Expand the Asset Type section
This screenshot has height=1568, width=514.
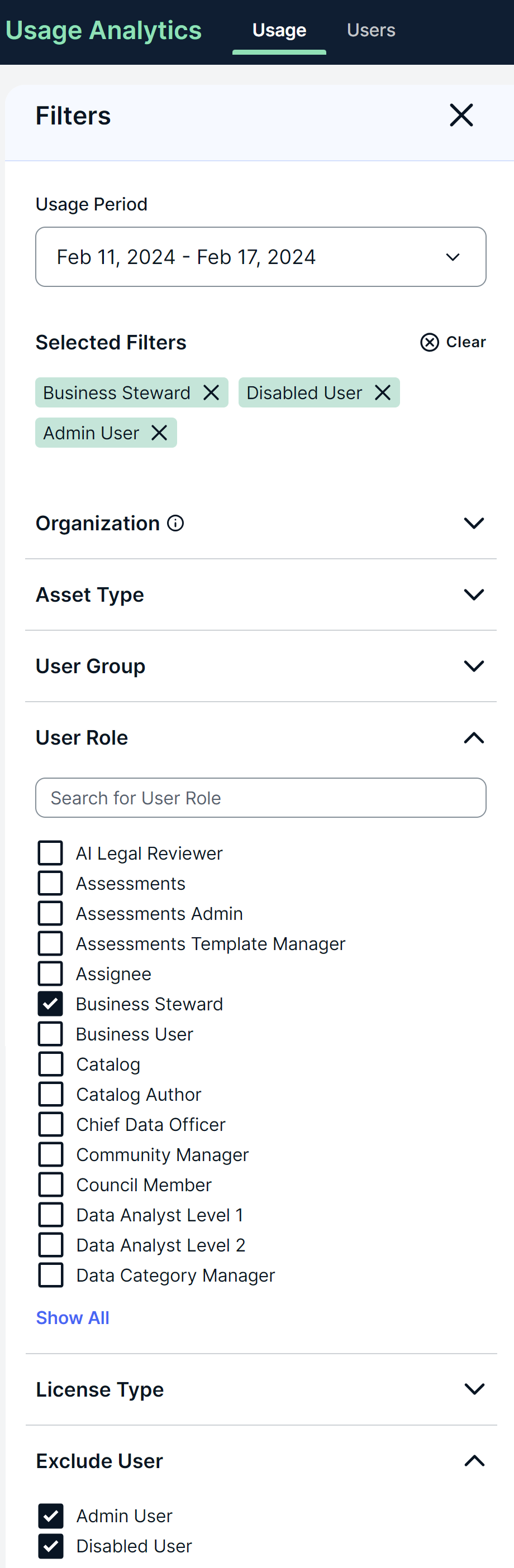[474, 594]
